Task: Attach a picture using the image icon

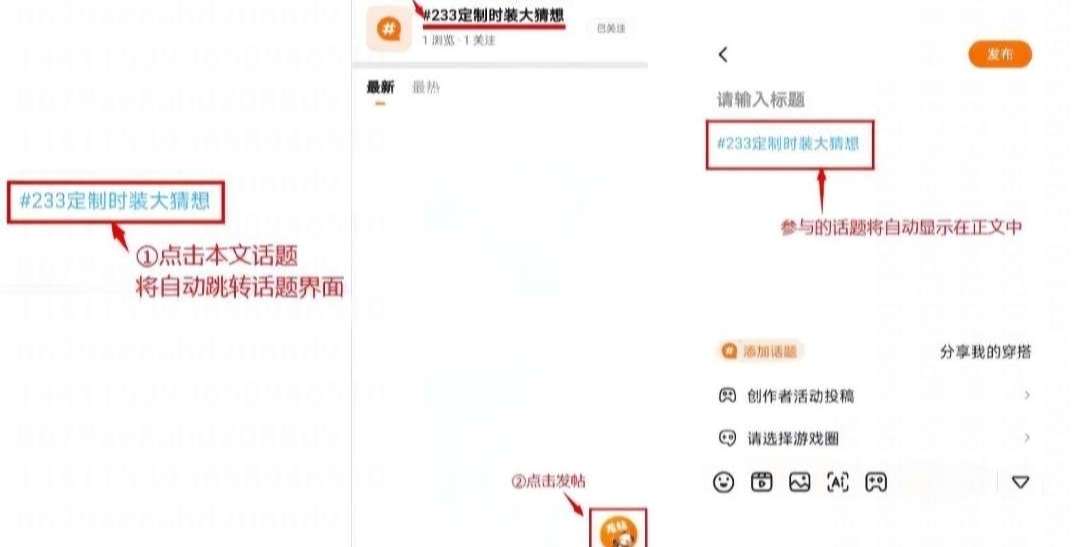Action: coord(800,482)
